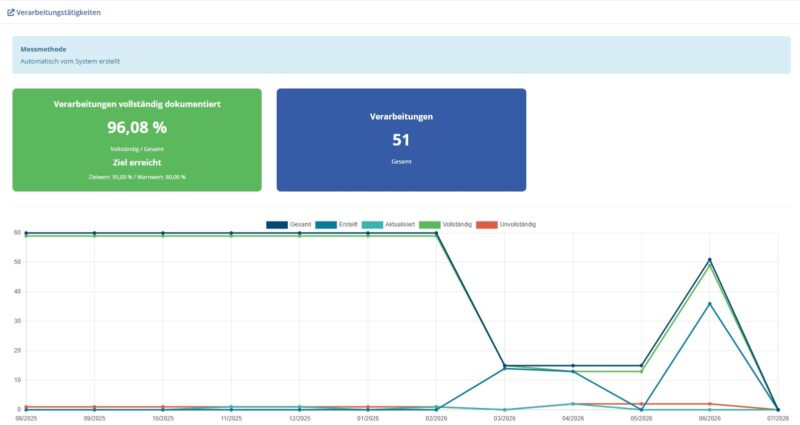Open the external link icon beside Verarbeitungstätigkeiten
800x425 pixels.
11,13
